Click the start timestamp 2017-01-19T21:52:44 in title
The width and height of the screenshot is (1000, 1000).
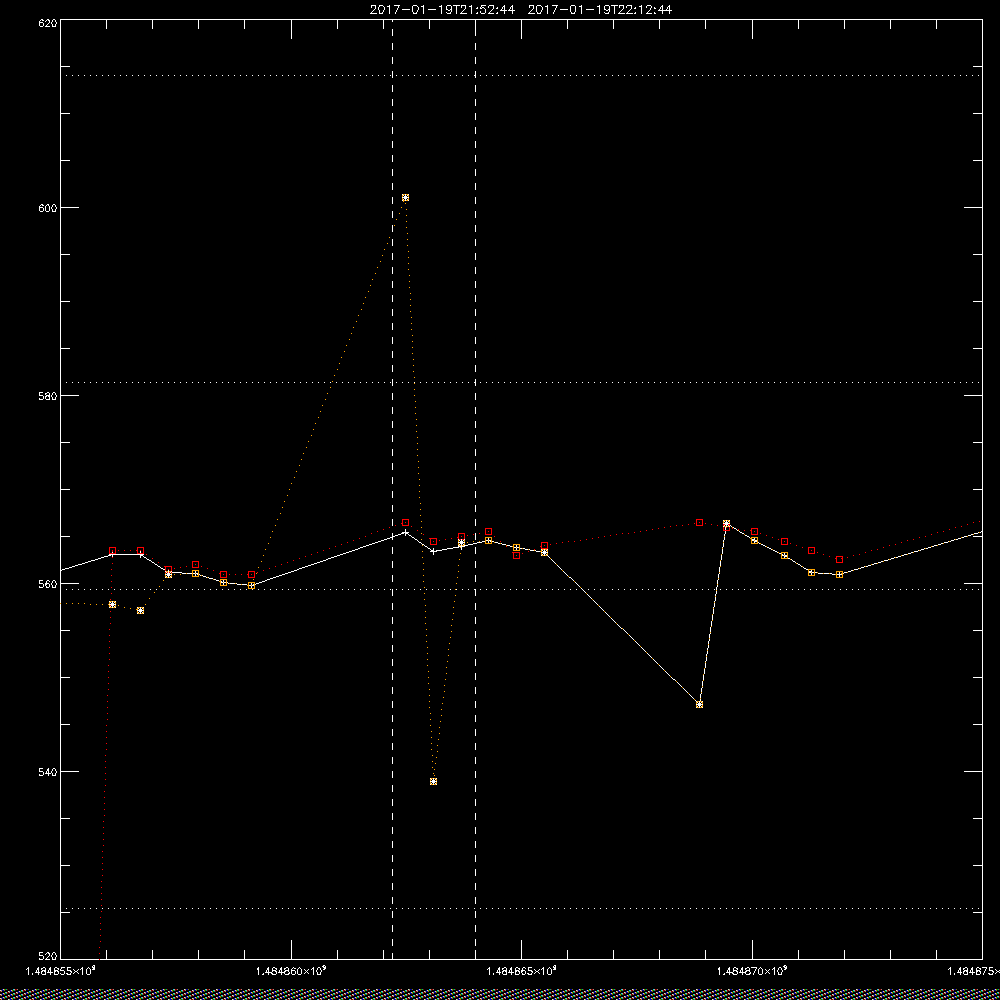442,10
